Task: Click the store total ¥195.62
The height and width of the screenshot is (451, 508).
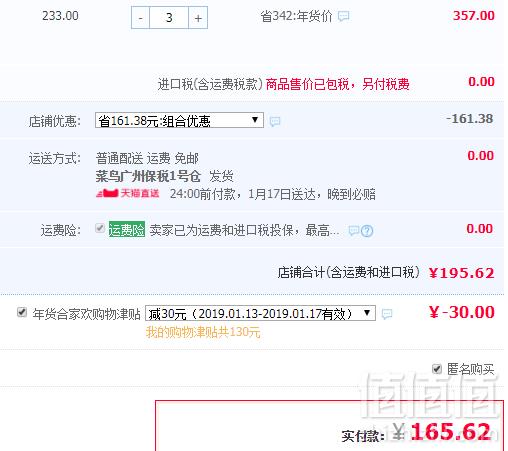Action: point(461,273)
